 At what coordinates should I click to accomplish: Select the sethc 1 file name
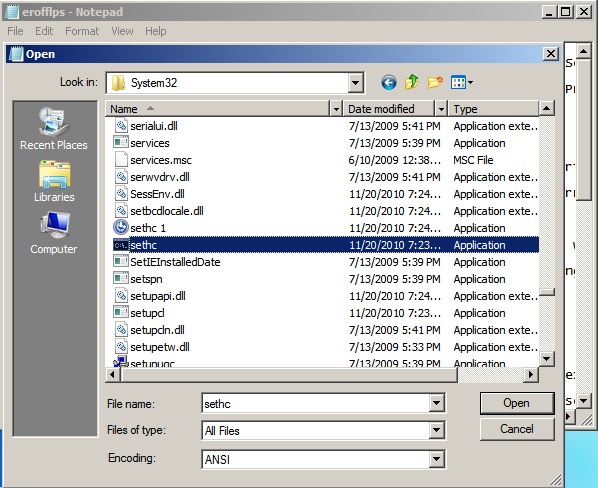click(x=148, y=228)
